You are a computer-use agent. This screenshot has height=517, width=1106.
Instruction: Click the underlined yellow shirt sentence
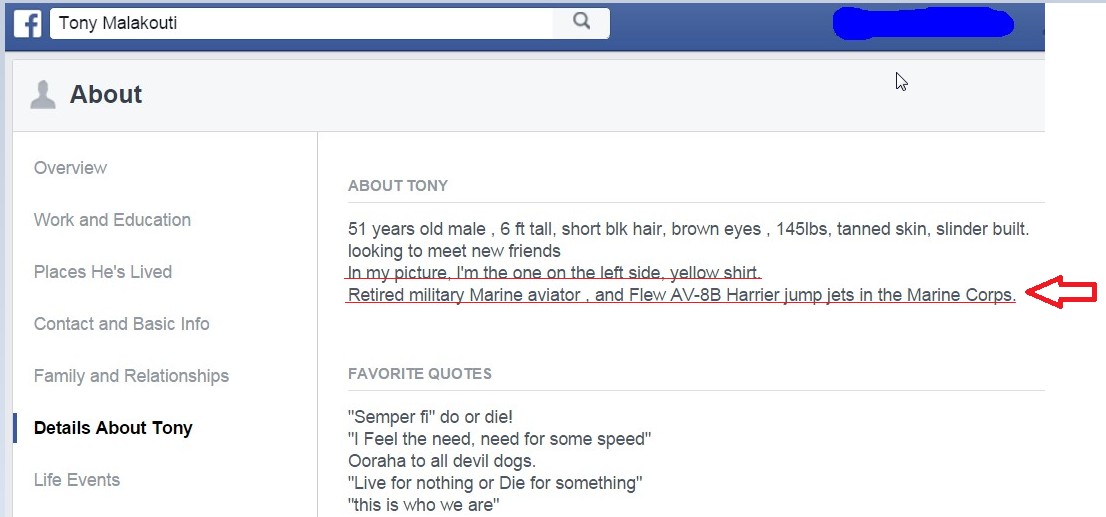pos(554,273)
